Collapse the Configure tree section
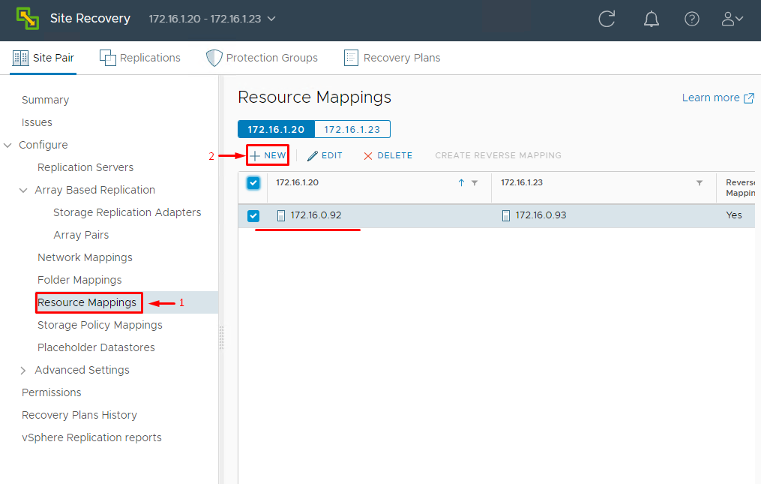Screen dimensions: 761x484 click(x=7, y=145)
